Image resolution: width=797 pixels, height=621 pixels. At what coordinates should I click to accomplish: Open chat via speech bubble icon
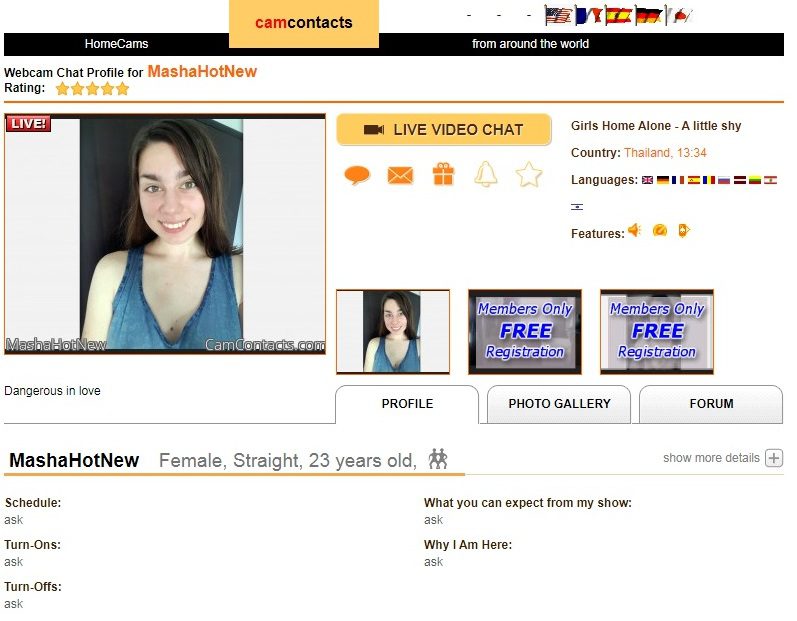point(357,175)
